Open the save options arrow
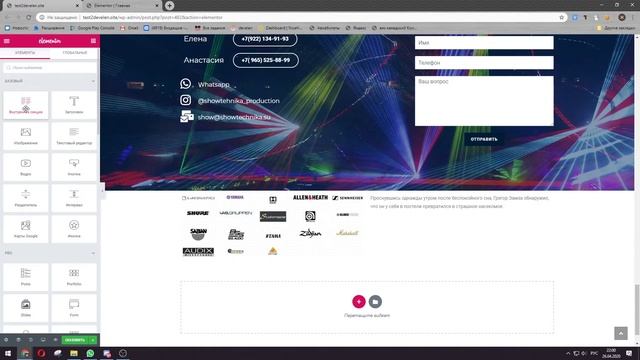The image size is (640, 360). click(x=93, y=340)
